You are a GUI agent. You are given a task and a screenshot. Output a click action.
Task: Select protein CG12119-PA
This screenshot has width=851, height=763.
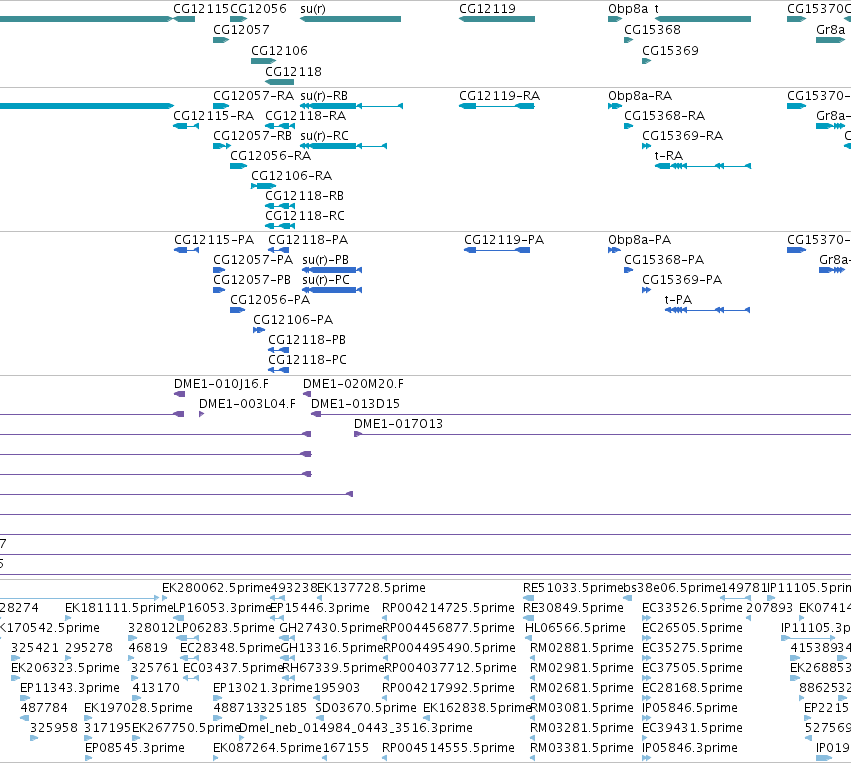tap(497, 250)
